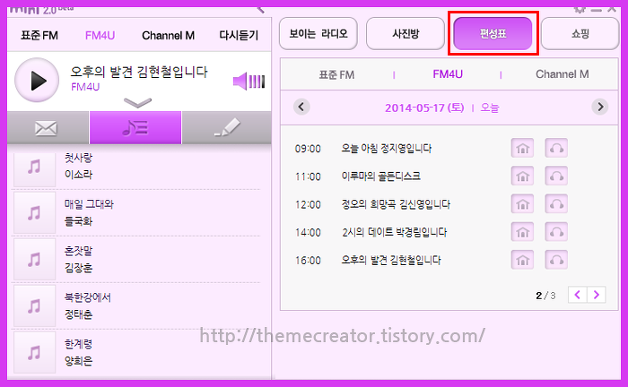Open homepage icon for 2시의 데이트 박경림입니다
The image size is (628, 387).
pyautogui.click(x=522, y=232)
